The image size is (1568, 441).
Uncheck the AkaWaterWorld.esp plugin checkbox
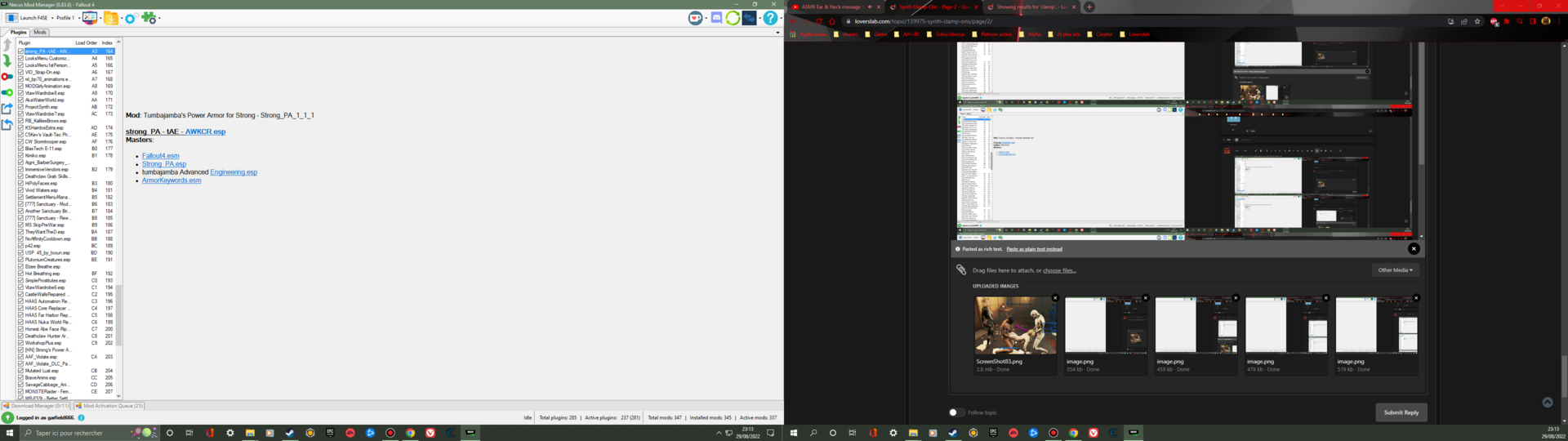tap(20, 100)
